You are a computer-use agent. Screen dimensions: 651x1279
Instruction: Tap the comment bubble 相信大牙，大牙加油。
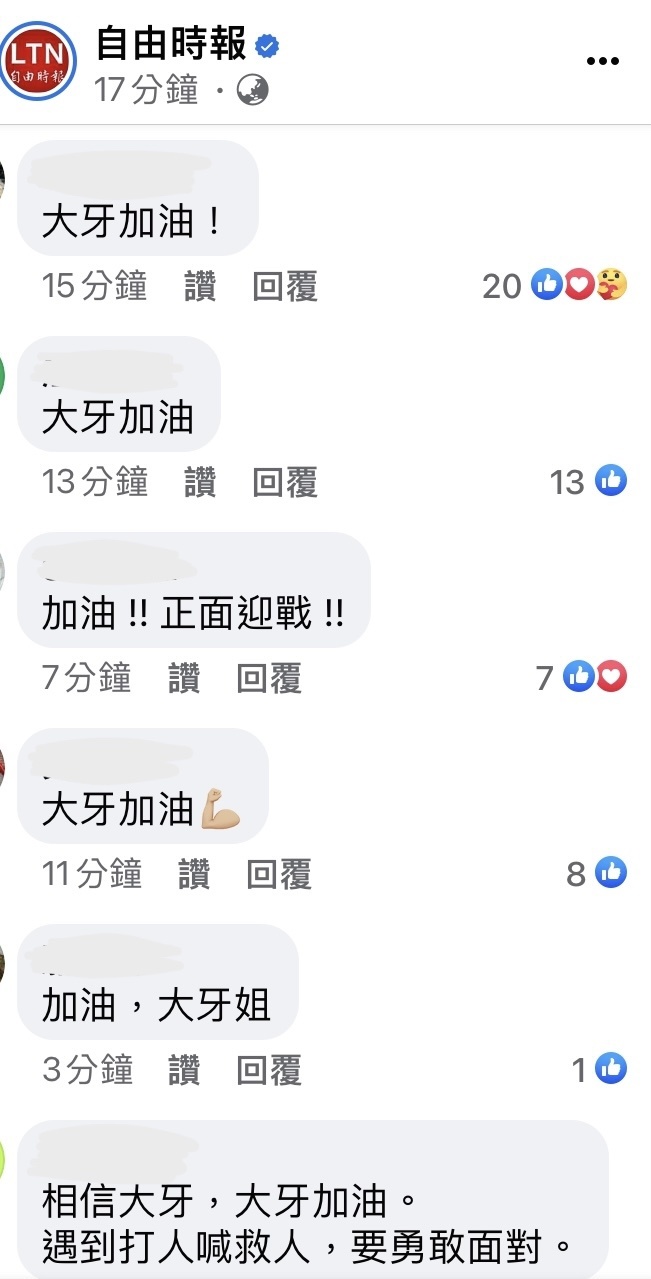313,1199
